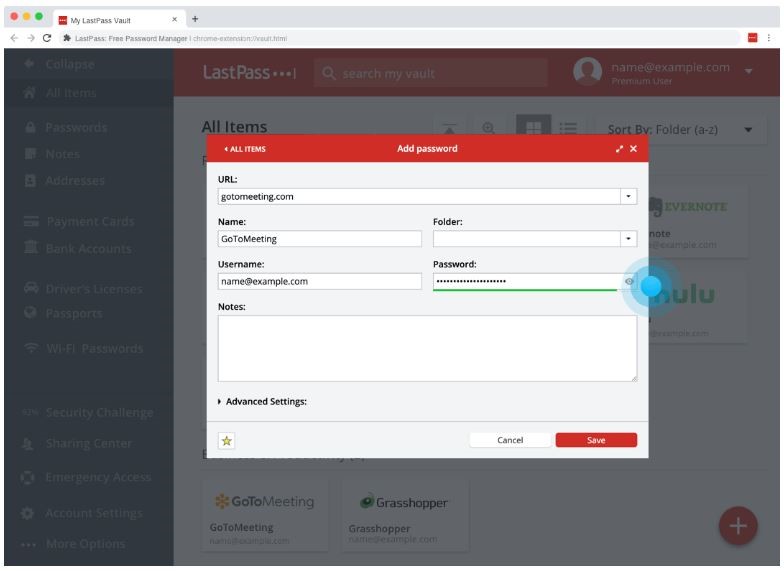Expand the Add password dialog to fullscreen
Image resolution: width=784 pixels, height=571 pixels.
[x=620, y=149]
